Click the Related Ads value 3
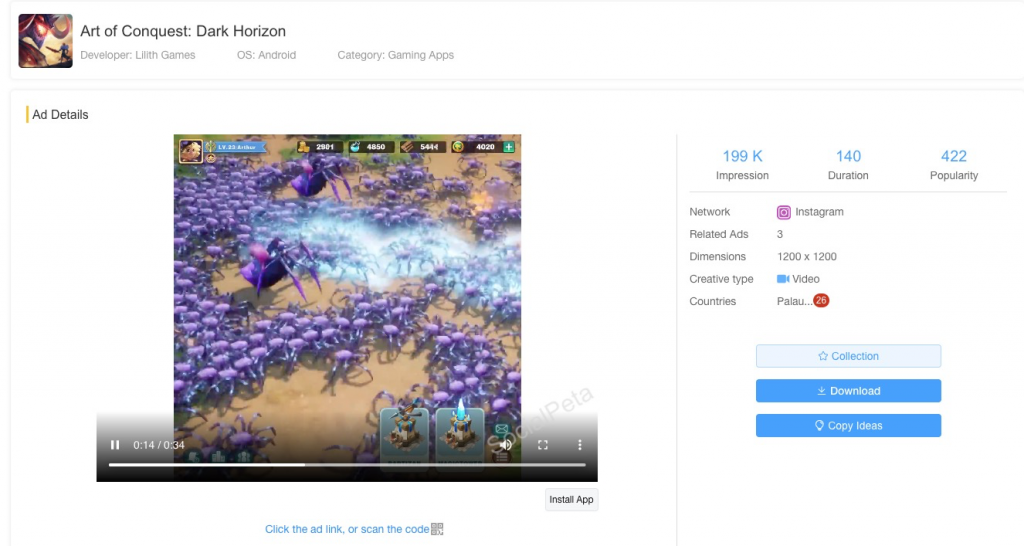Screen dimensions: 1024x546 [780, 234]
